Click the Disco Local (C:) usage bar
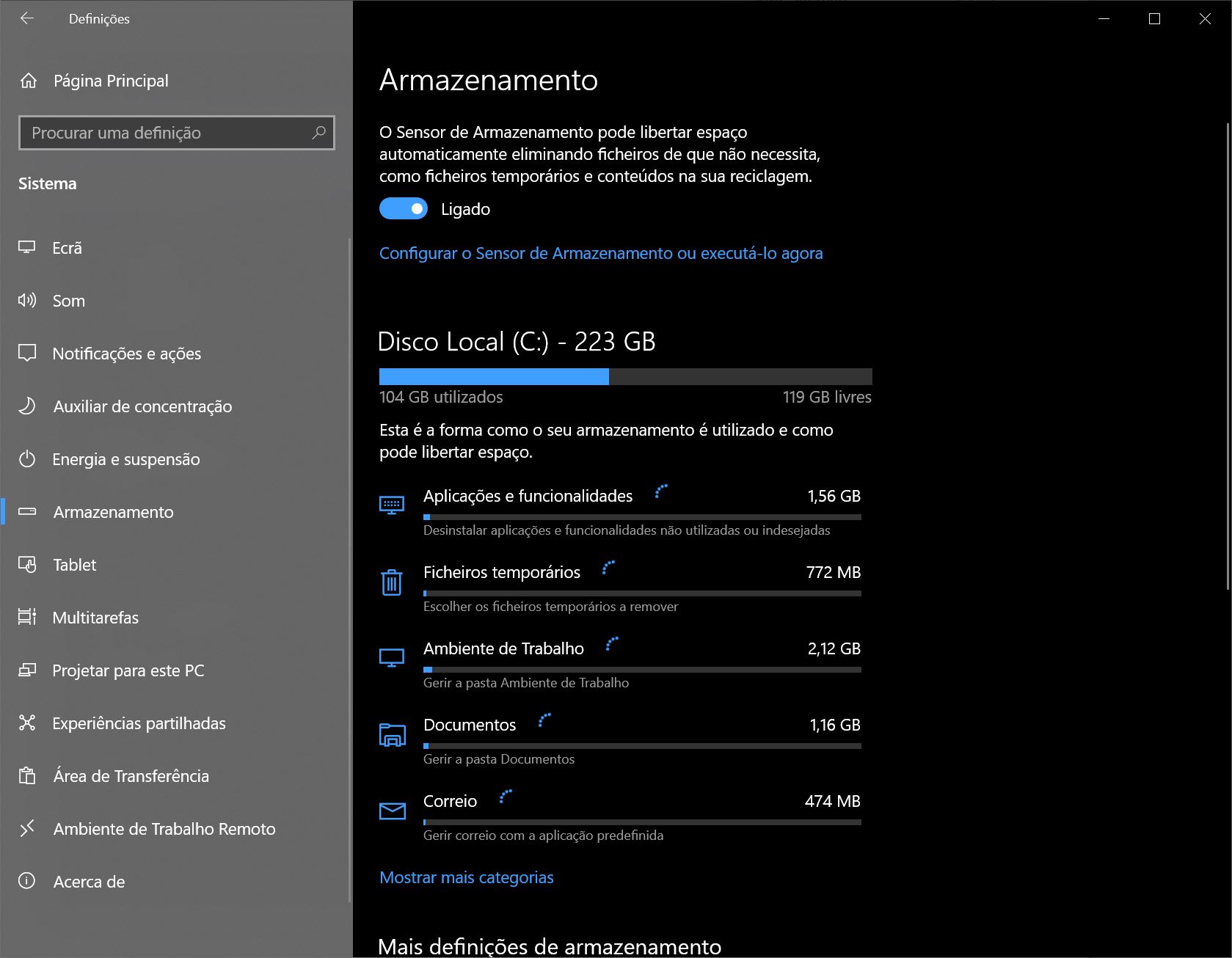The image size is (1232, 958). [x=626, y=376]
